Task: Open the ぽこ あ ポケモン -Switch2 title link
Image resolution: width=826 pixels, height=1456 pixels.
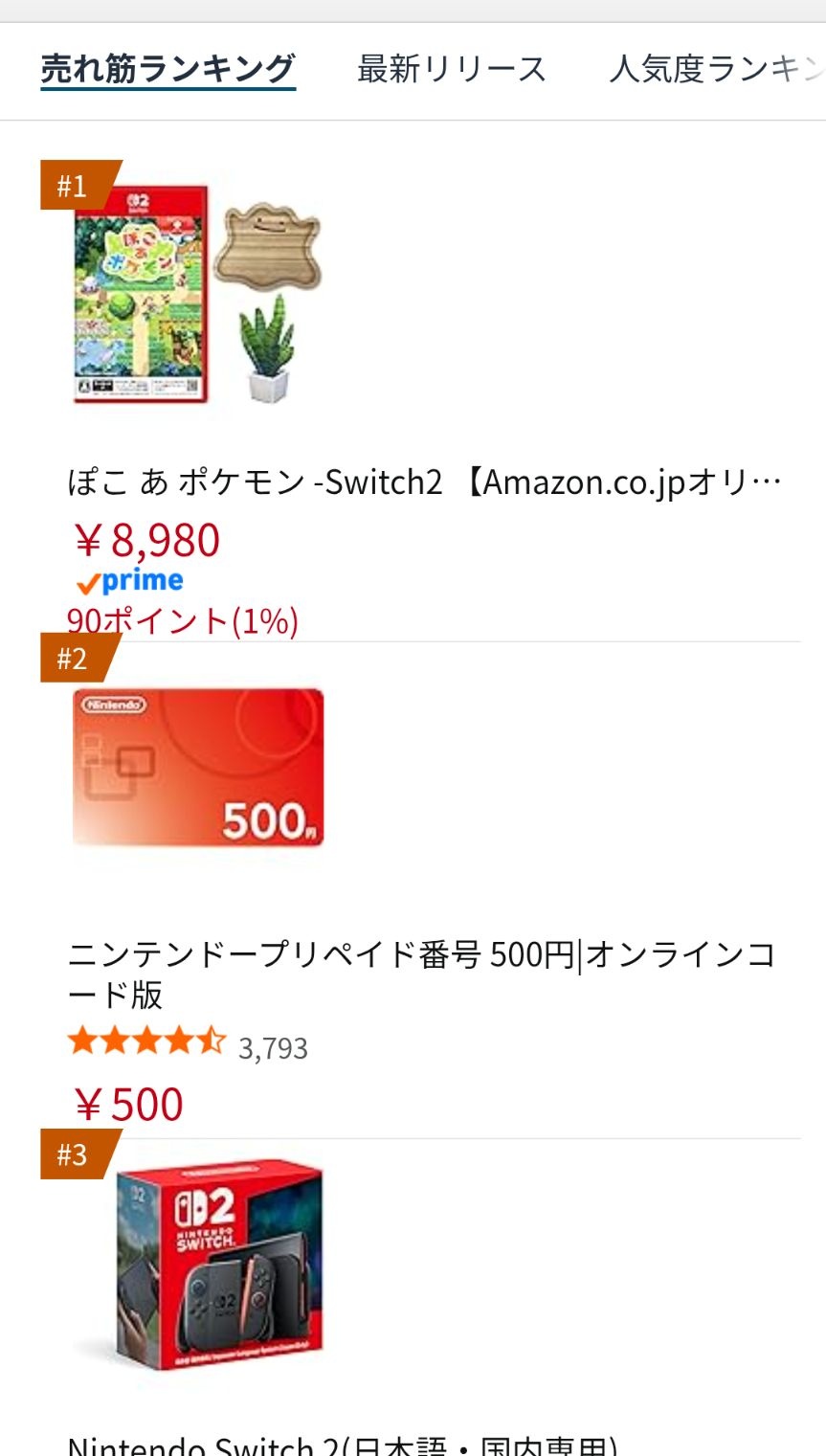Action: coord(424,482)
